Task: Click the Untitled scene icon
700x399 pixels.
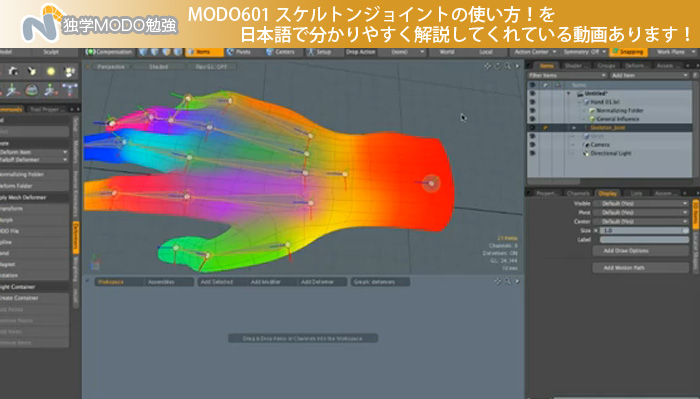Action: coord(580,94)
